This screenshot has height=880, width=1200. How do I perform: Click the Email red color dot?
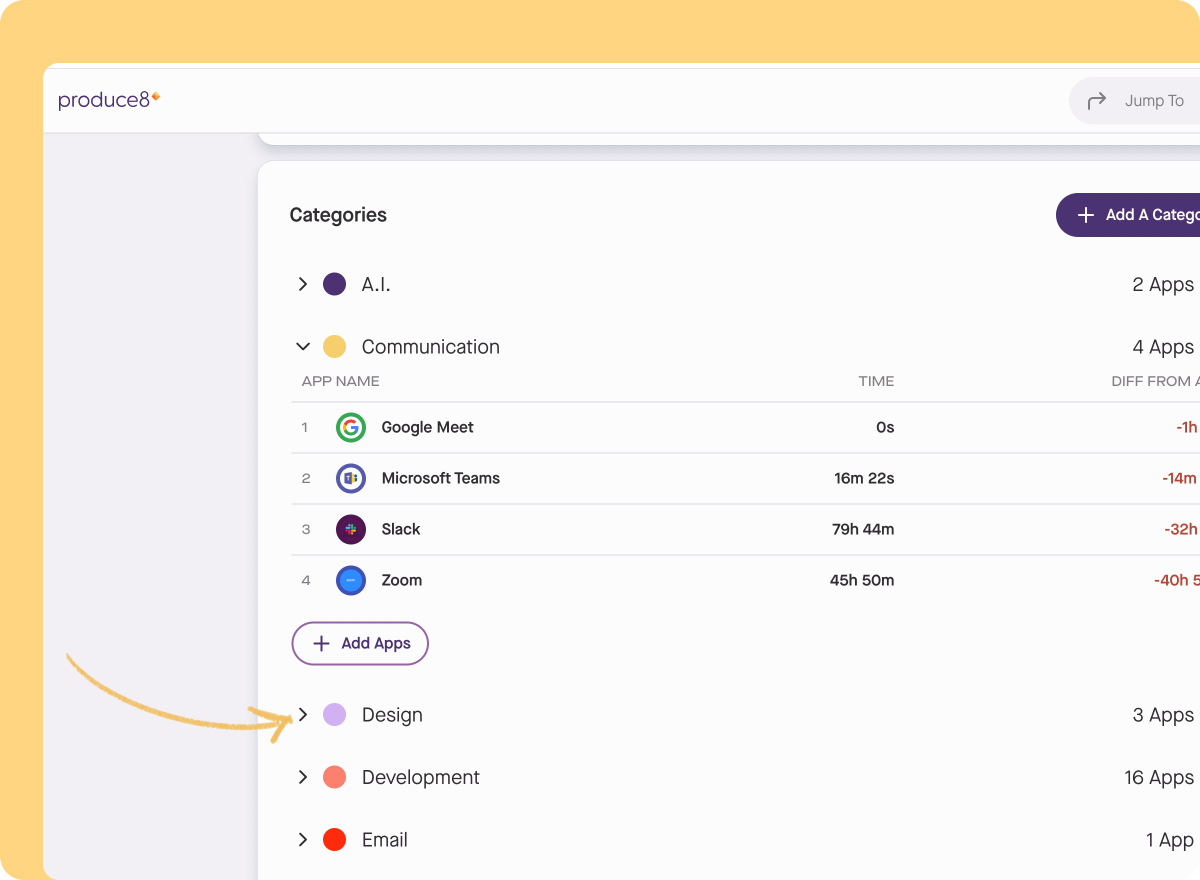(x=335, y=840)
